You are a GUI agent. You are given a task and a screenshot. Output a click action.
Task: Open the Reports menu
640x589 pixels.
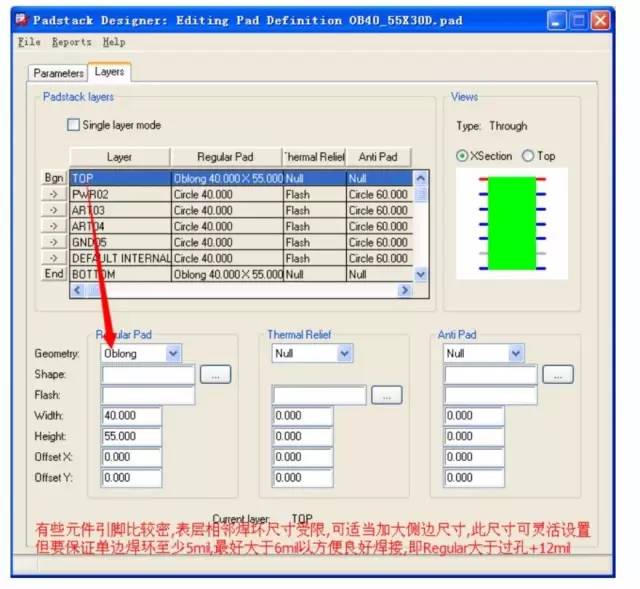[x=72, y=42]
